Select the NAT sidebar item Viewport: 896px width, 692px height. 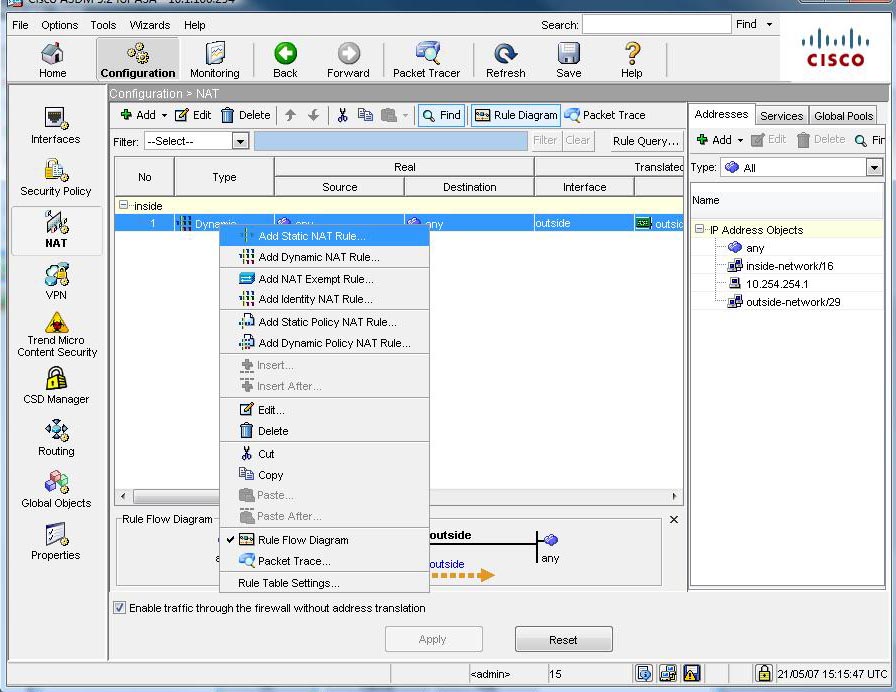56,230
